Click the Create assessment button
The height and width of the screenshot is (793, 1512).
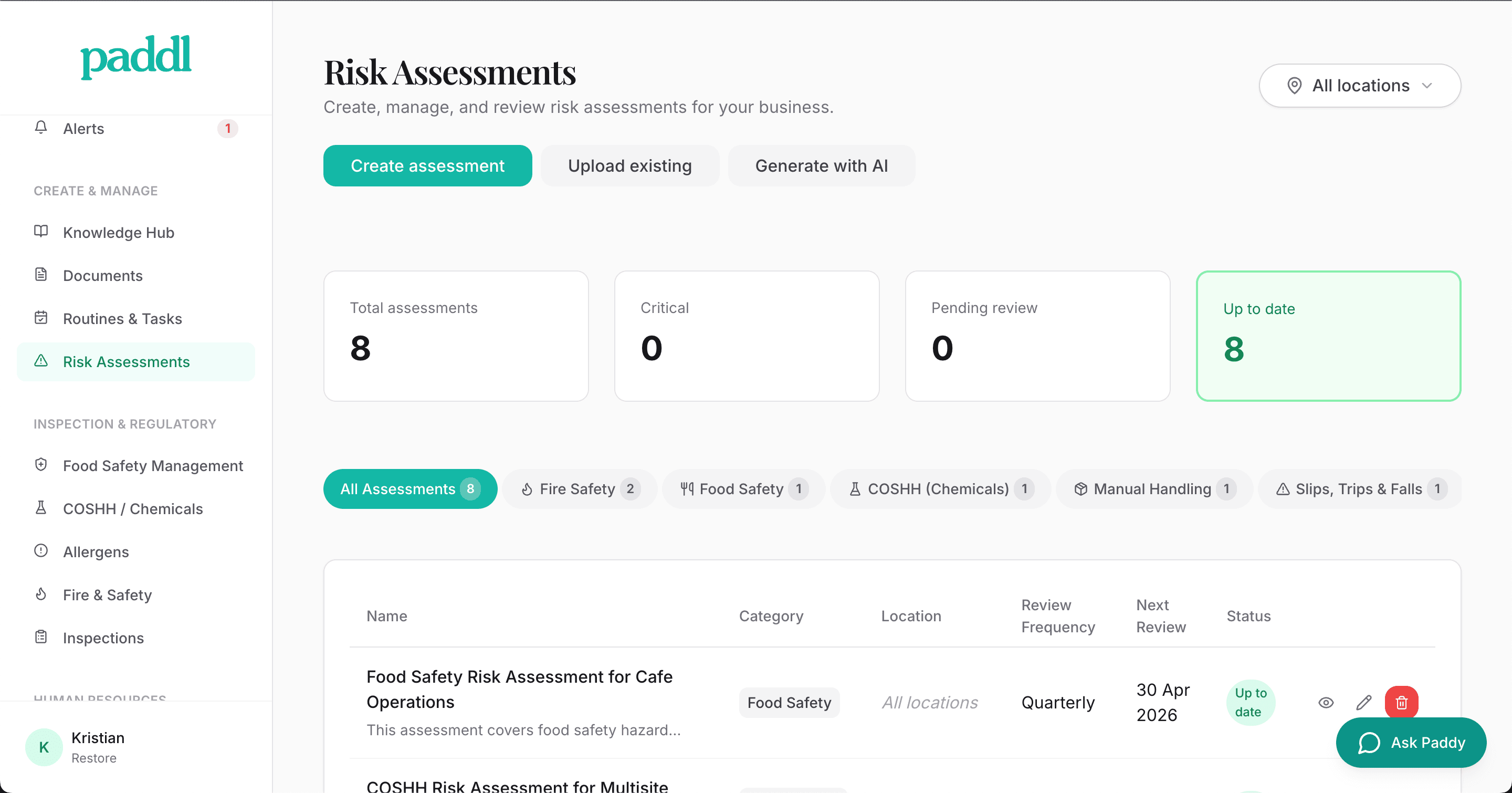(427, 165)
